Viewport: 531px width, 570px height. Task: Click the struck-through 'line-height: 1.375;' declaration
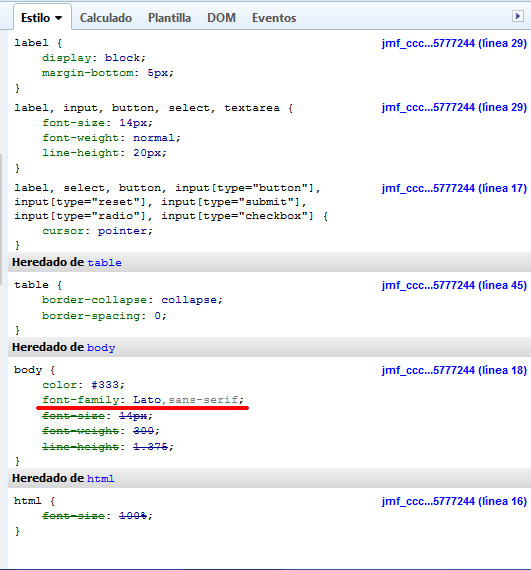pos(108,446)
